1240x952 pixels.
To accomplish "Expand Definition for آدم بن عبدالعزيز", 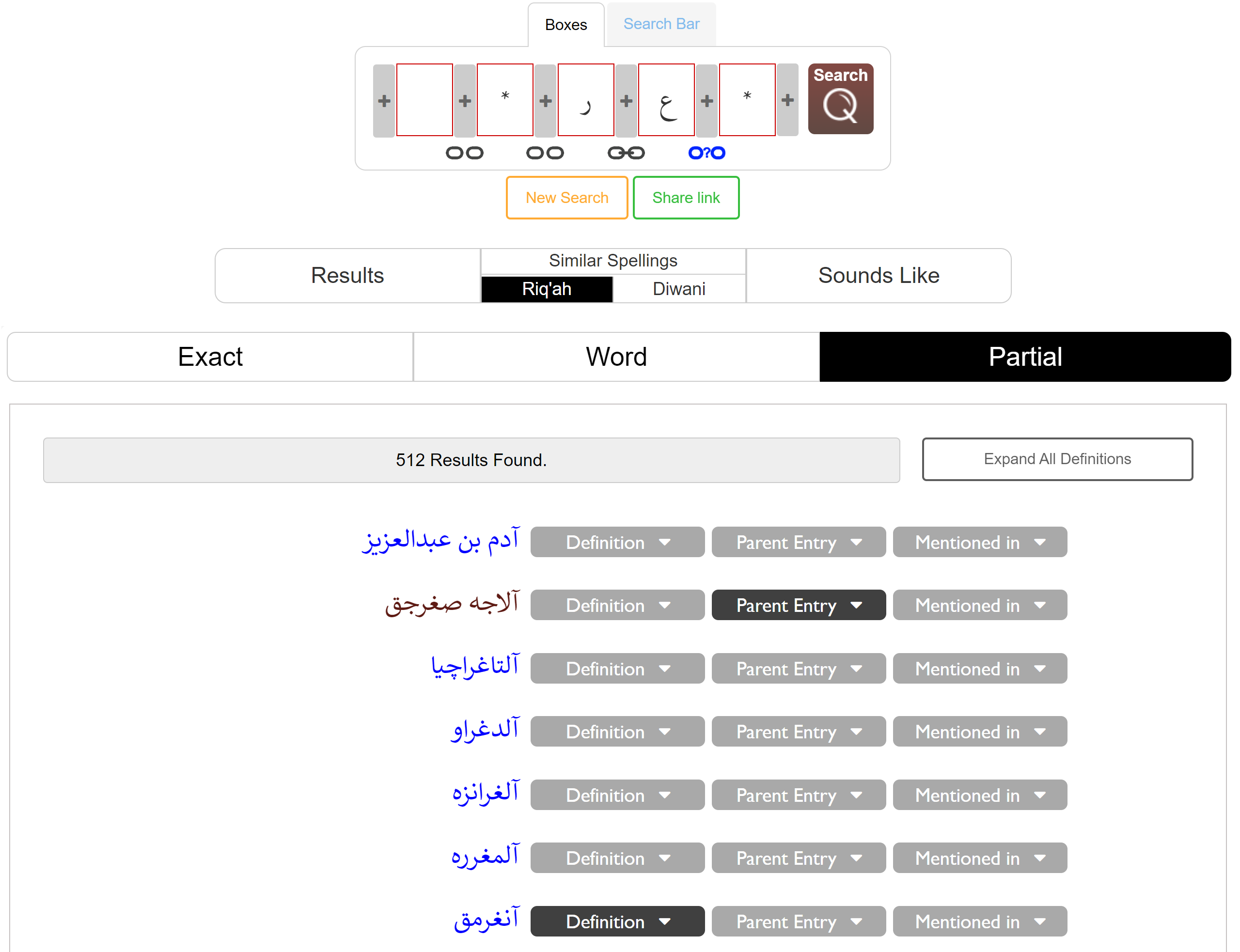I will click(x=617, y=542).
